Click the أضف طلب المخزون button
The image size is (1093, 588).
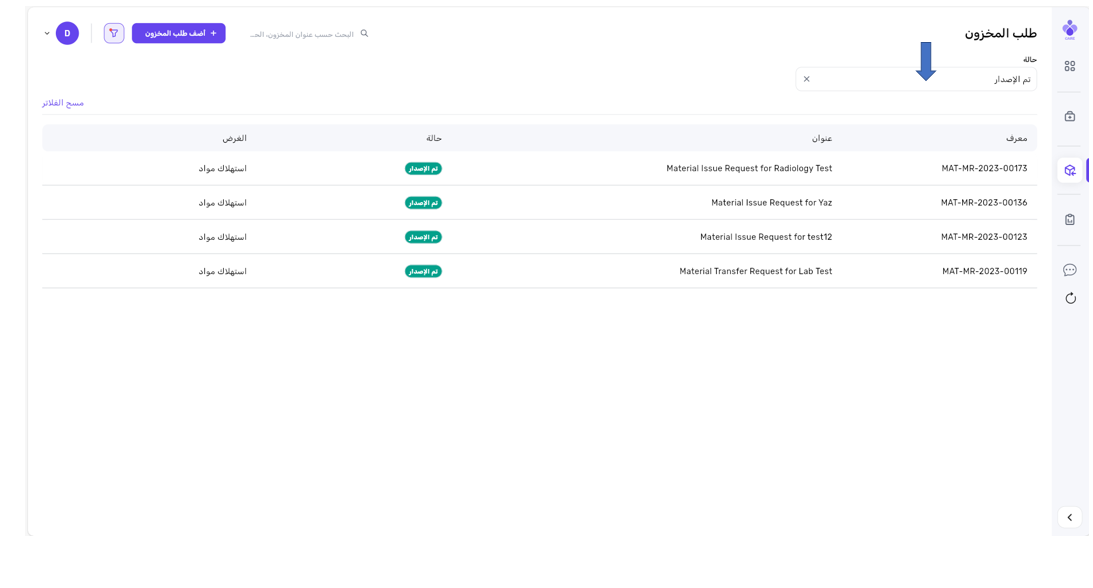[x=179, y=34]
